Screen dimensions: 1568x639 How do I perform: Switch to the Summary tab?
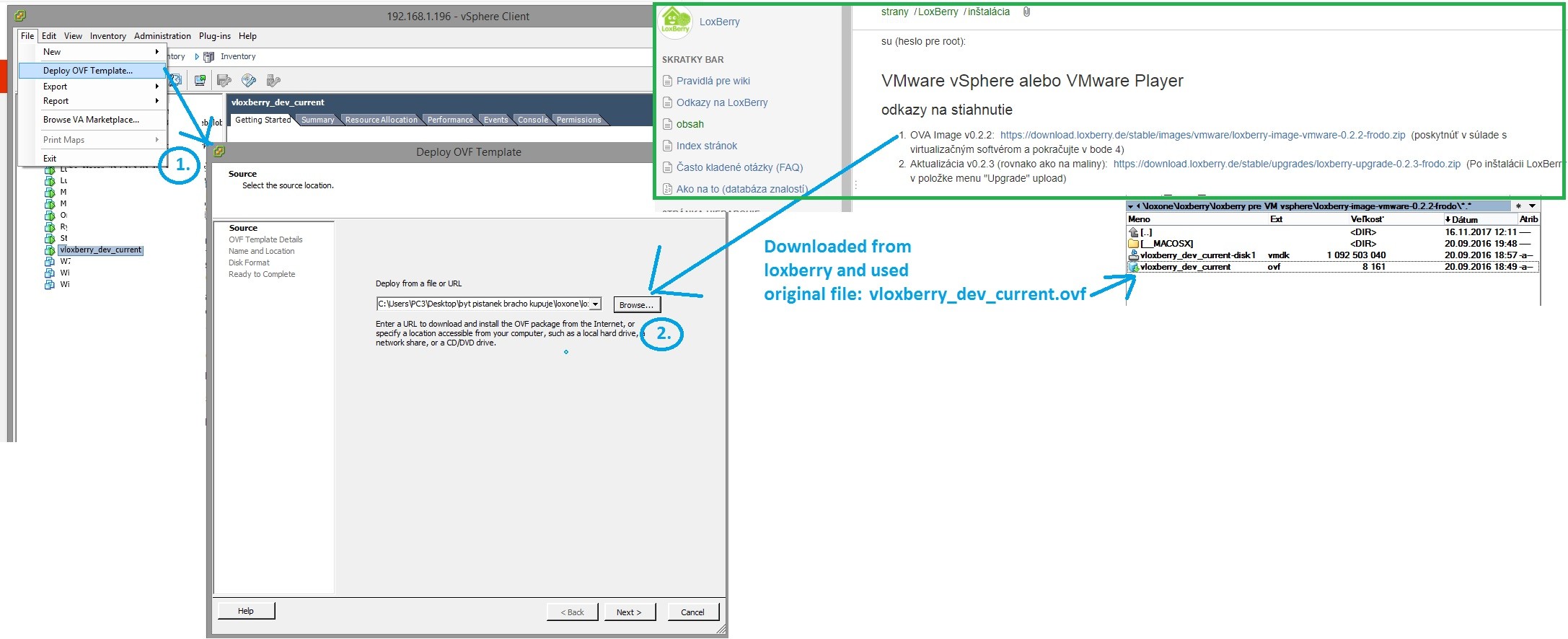click(317, 120)
